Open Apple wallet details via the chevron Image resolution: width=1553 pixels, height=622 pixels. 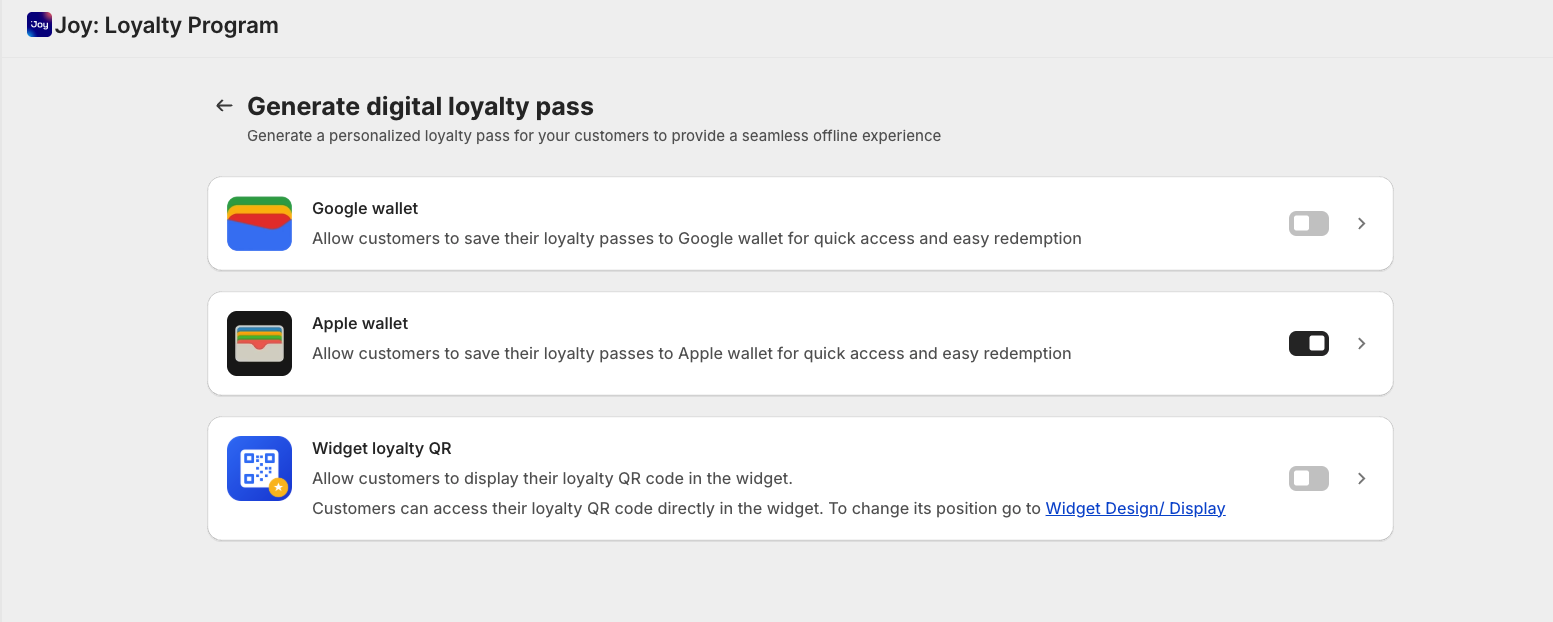[1361, 344]
